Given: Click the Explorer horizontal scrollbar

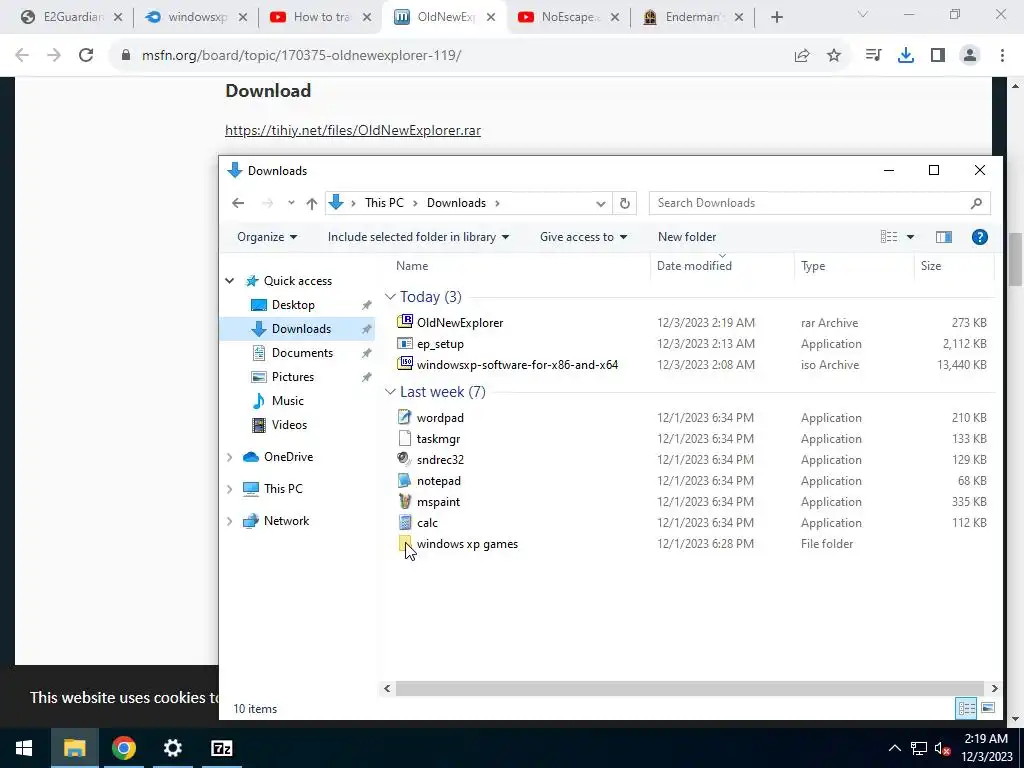Looking at the screenshot, I should click(690, 688).
